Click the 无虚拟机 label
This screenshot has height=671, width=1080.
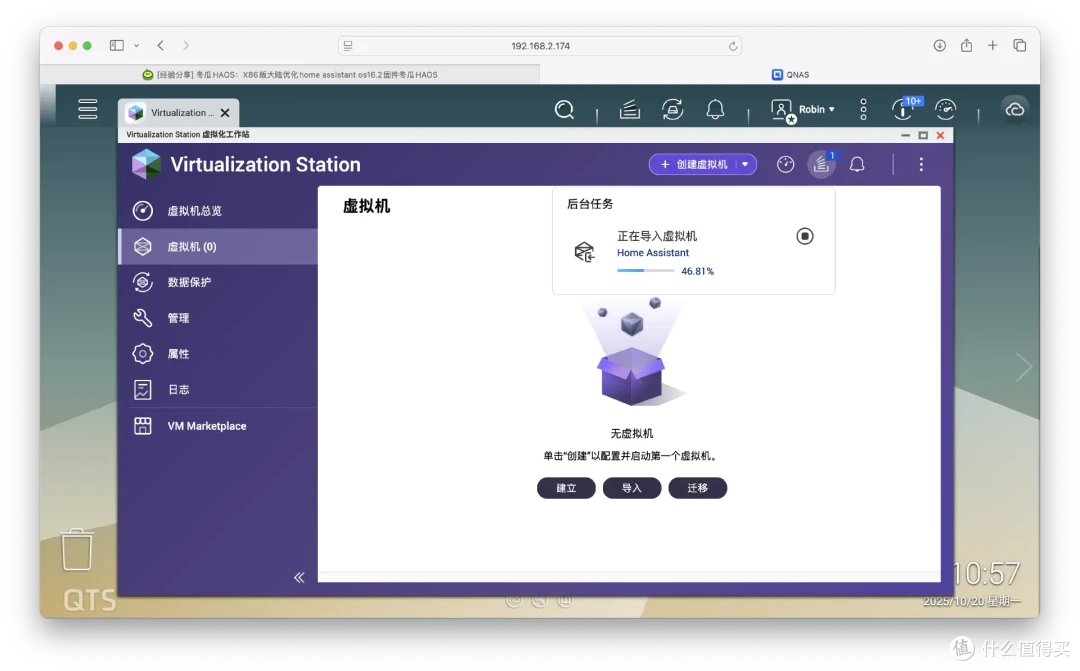632,433
